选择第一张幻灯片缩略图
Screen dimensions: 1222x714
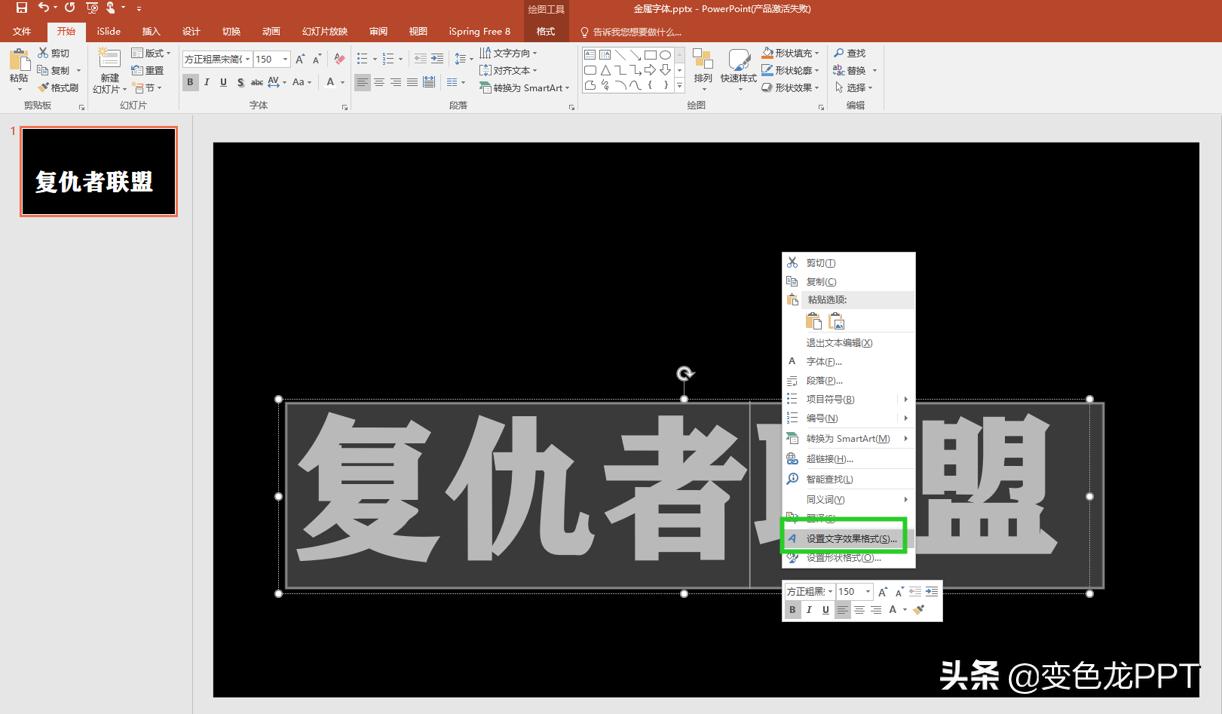[98, 170]
